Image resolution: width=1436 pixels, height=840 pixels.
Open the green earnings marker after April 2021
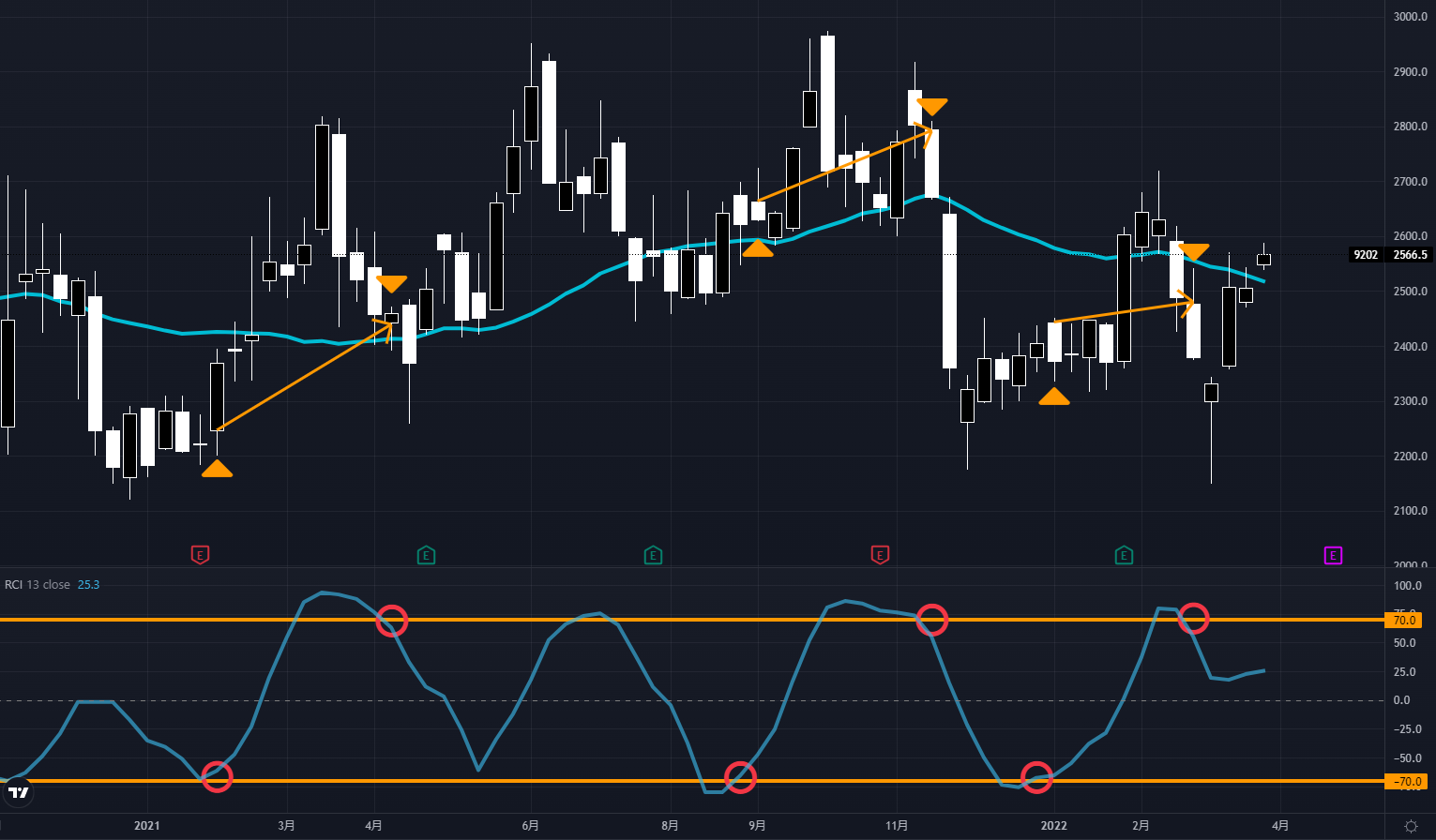click(x=426, y=555)
